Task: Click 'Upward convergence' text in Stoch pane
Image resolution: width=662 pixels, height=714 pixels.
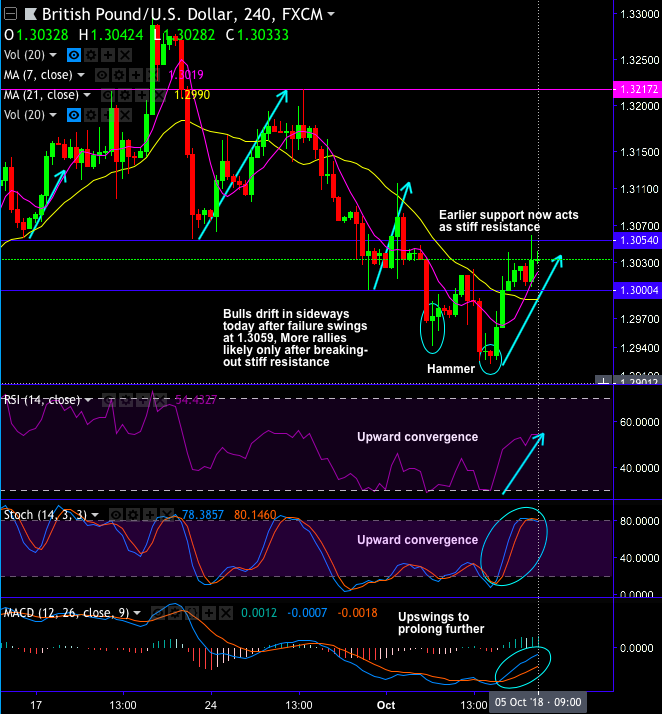Action: 418,540
